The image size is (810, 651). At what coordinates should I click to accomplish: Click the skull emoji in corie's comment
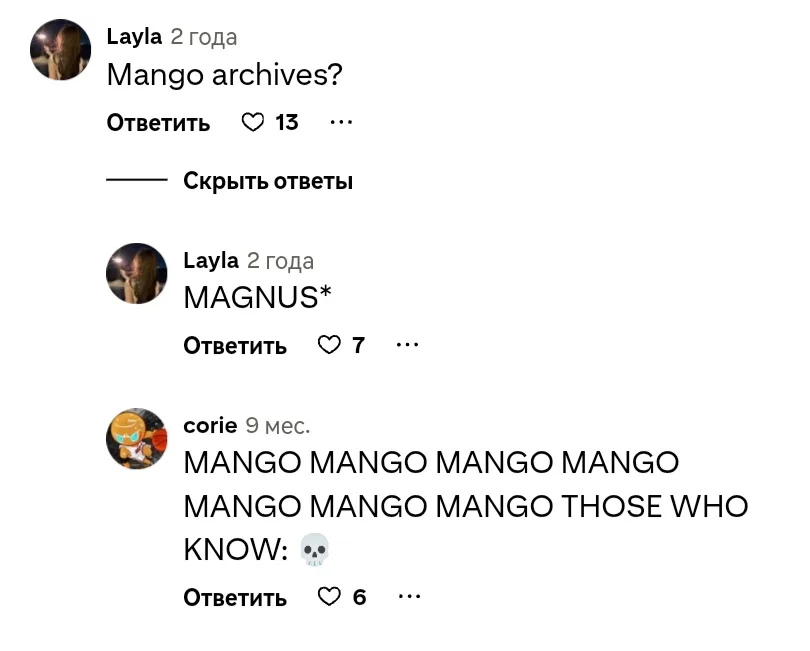[315, 549]
